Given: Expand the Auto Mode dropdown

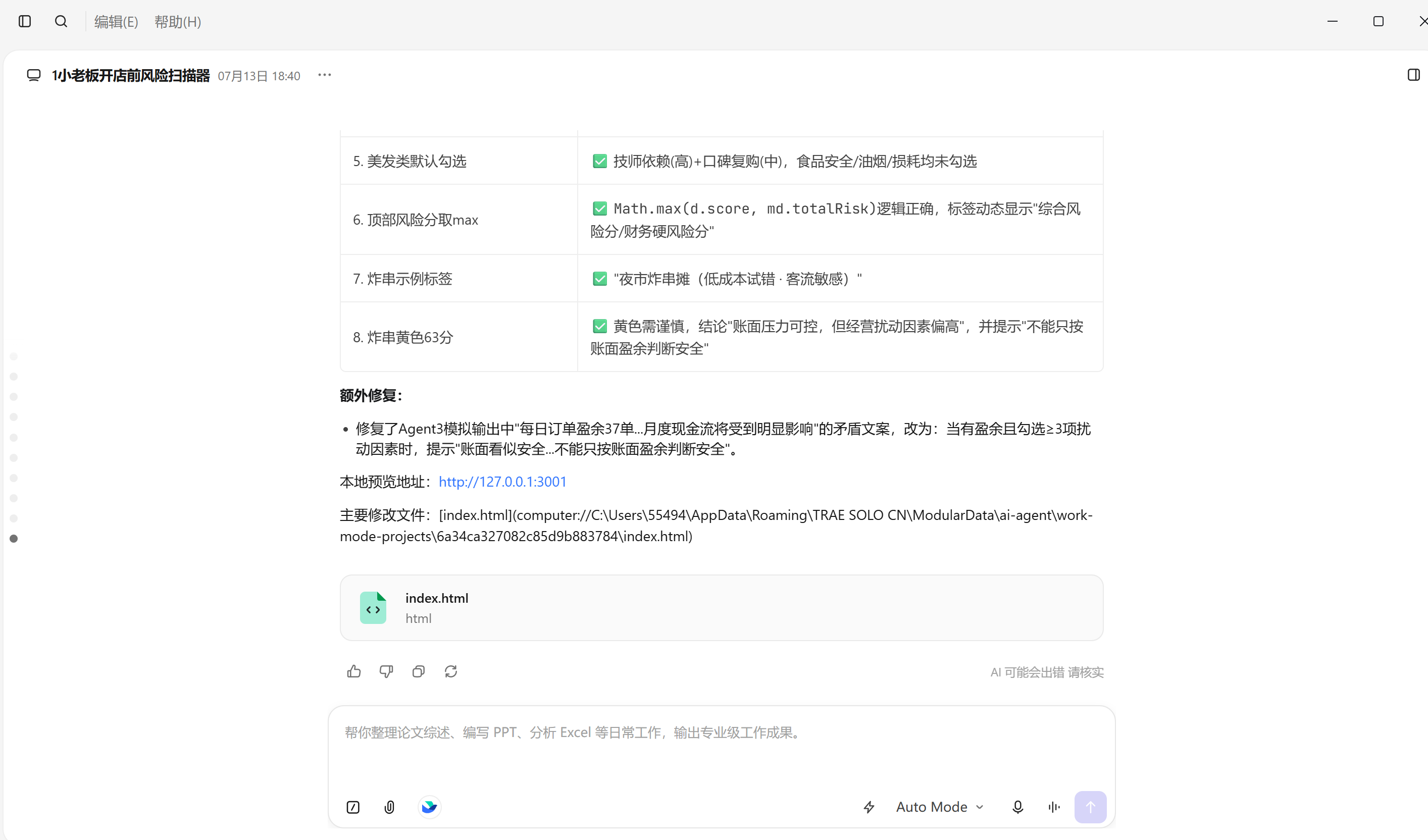Looking at the screenshot, I should click(940, 807).
